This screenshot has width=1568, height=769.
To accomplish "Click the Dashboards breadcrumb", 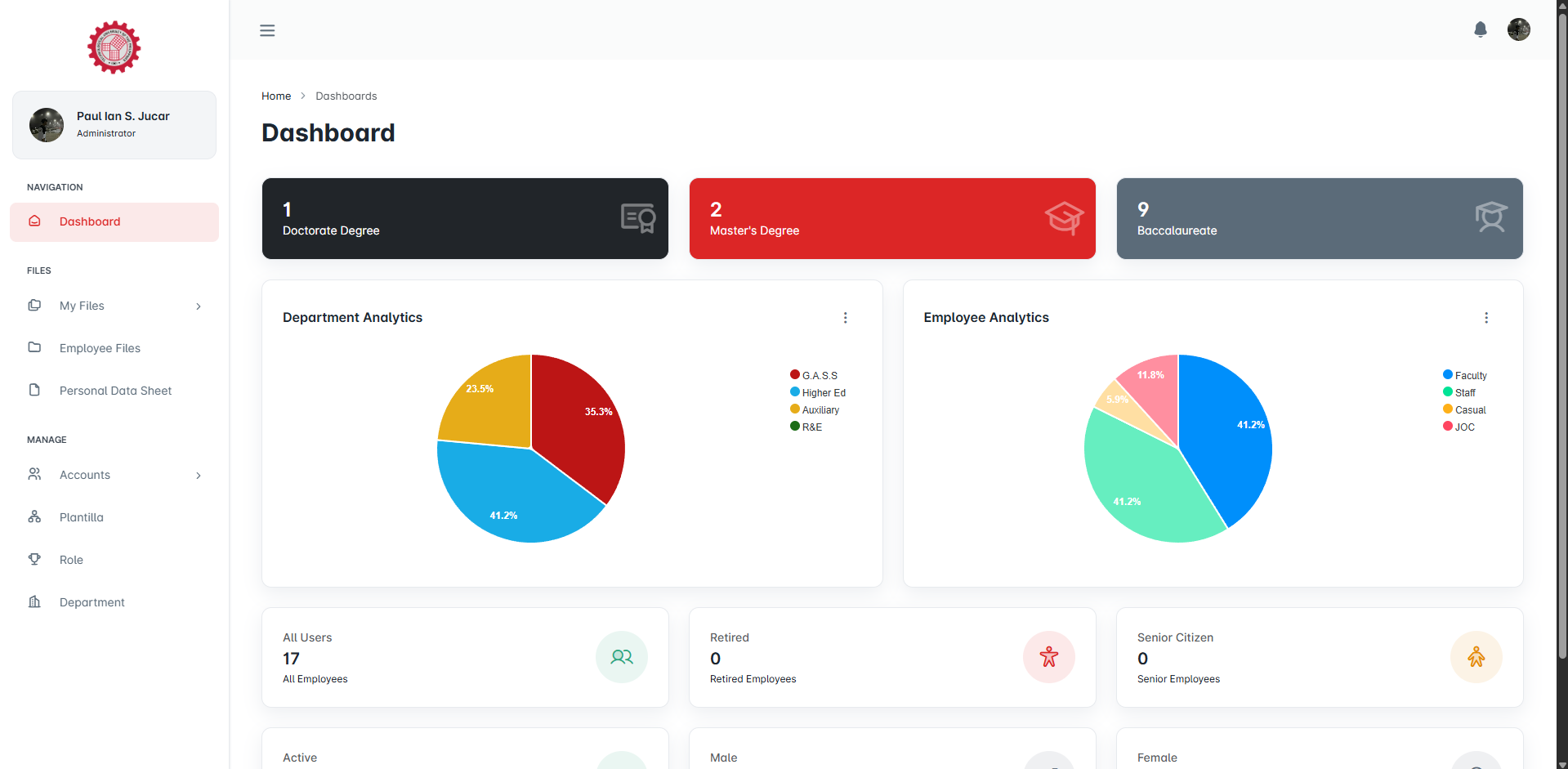I will pos(346,96).
